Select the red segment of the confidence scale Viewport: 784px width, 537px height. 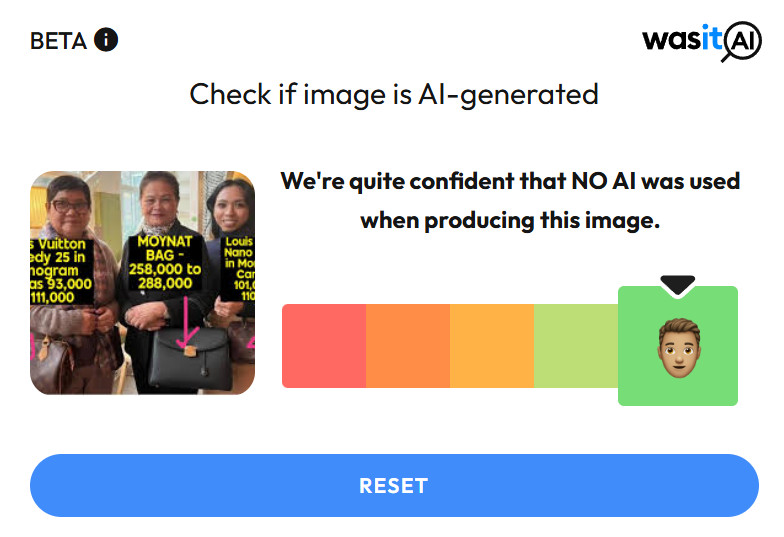324,346
